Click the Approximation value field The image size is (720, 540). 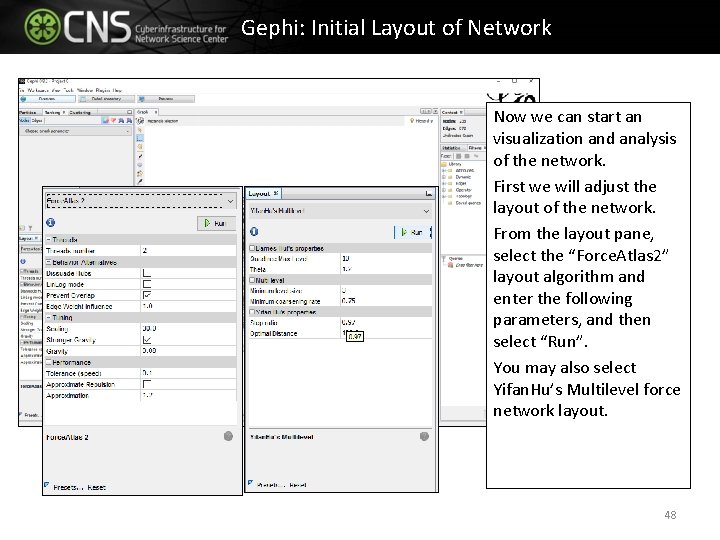click(188, 395)
